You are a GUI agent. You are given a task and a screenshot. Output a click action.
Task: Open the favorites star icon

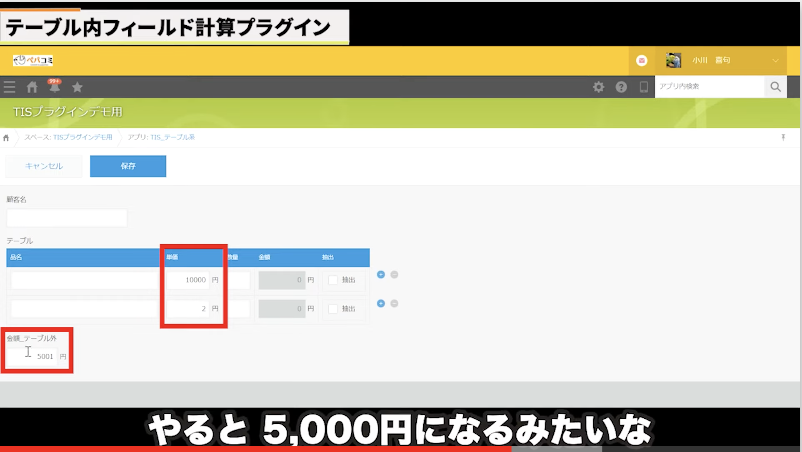(x=77, y=88)
